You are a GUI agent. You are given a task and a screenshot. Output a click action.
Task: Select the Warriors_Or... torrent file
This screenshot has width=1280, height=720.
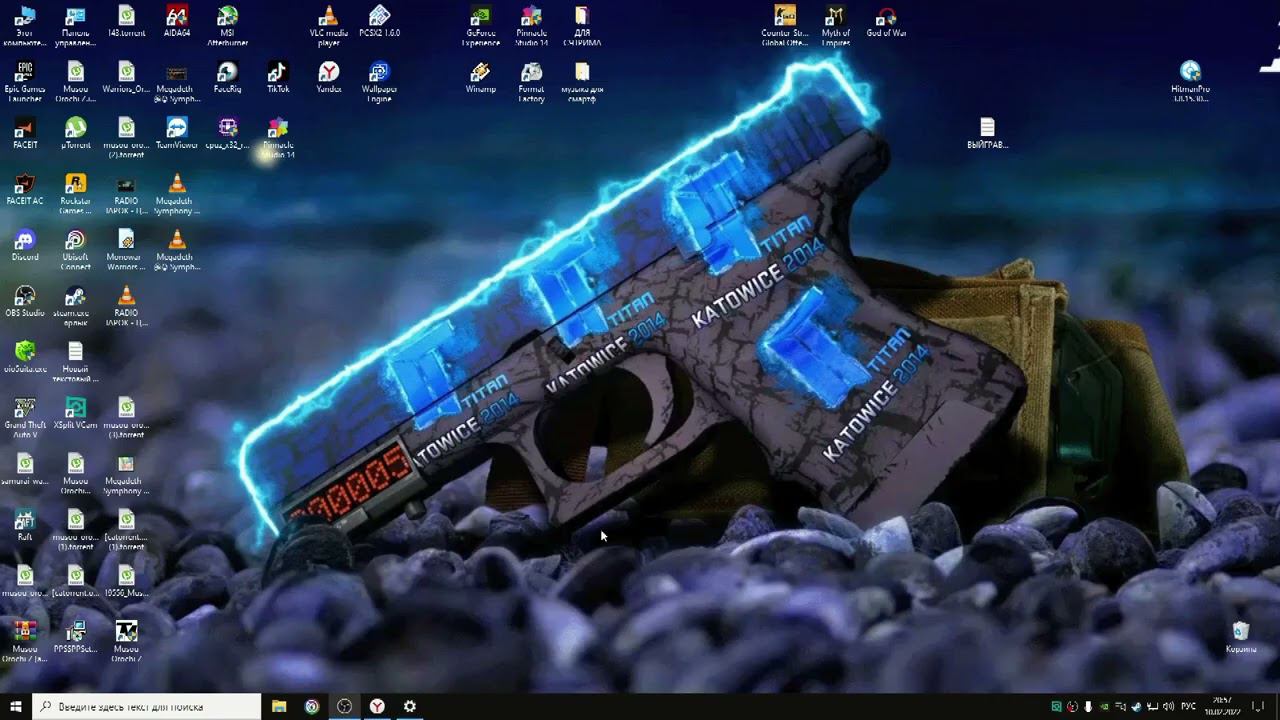pyautogui.click(x=126, y=78)
